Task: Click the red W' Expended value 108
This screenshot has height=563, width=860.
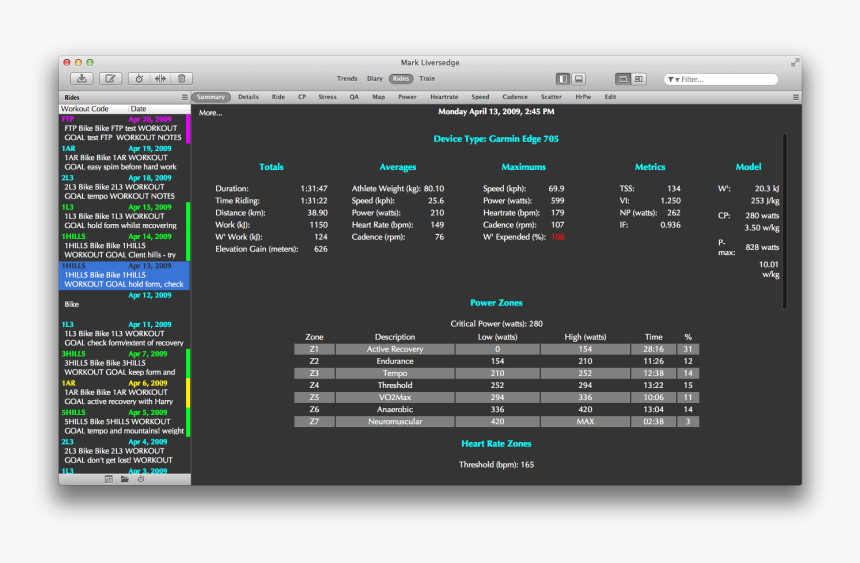Action: point(558,237)
